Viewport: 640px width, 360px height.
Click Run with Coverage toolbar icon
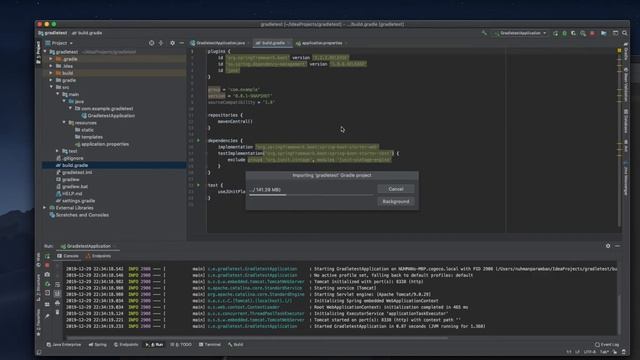573,33
